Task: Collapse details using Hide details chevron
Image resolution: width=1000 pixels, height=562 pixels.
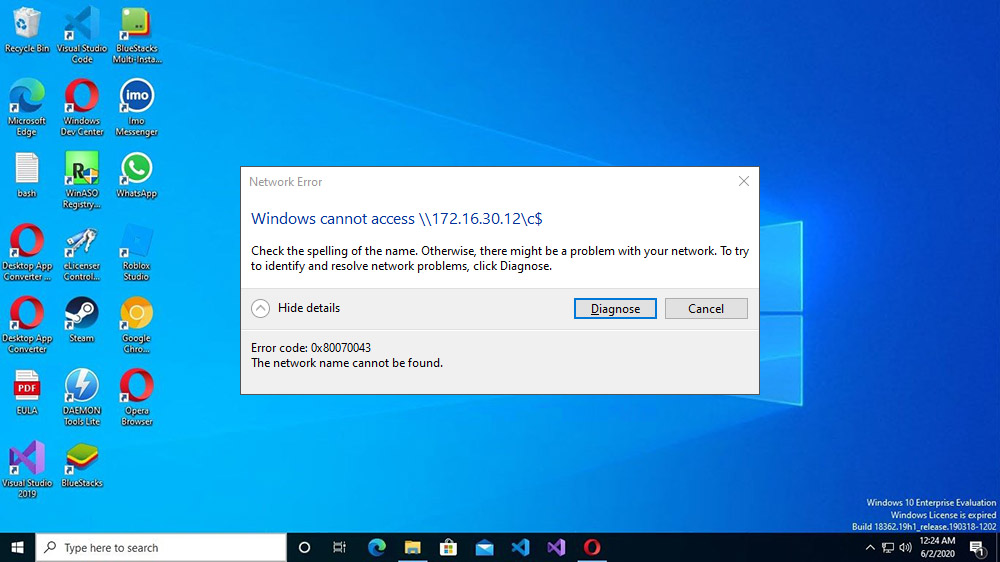Action: [x=260, y=308]
